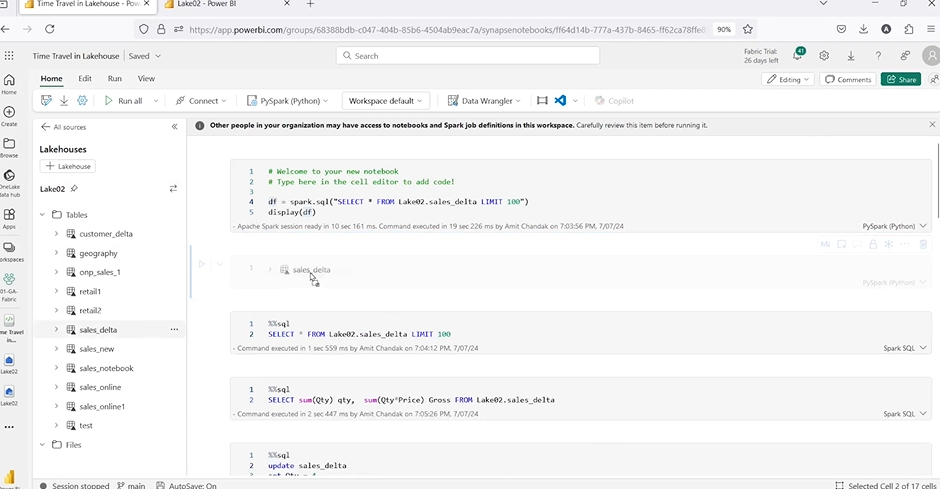Click the Run all button
This screenshot has height=489, width=940.
(124, 101)
